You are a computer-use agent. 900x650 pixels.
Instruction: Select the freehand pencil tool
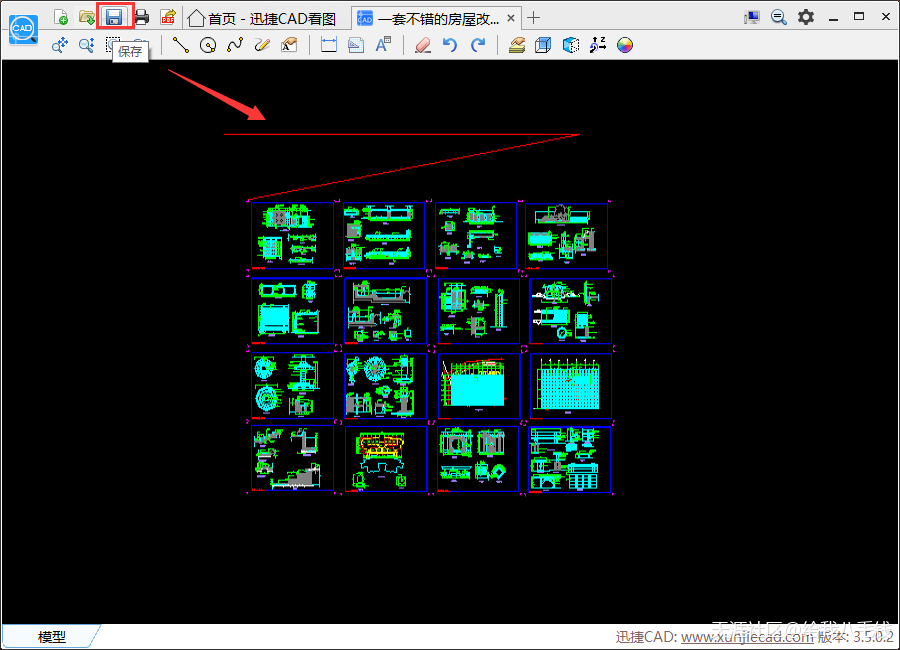262,45
